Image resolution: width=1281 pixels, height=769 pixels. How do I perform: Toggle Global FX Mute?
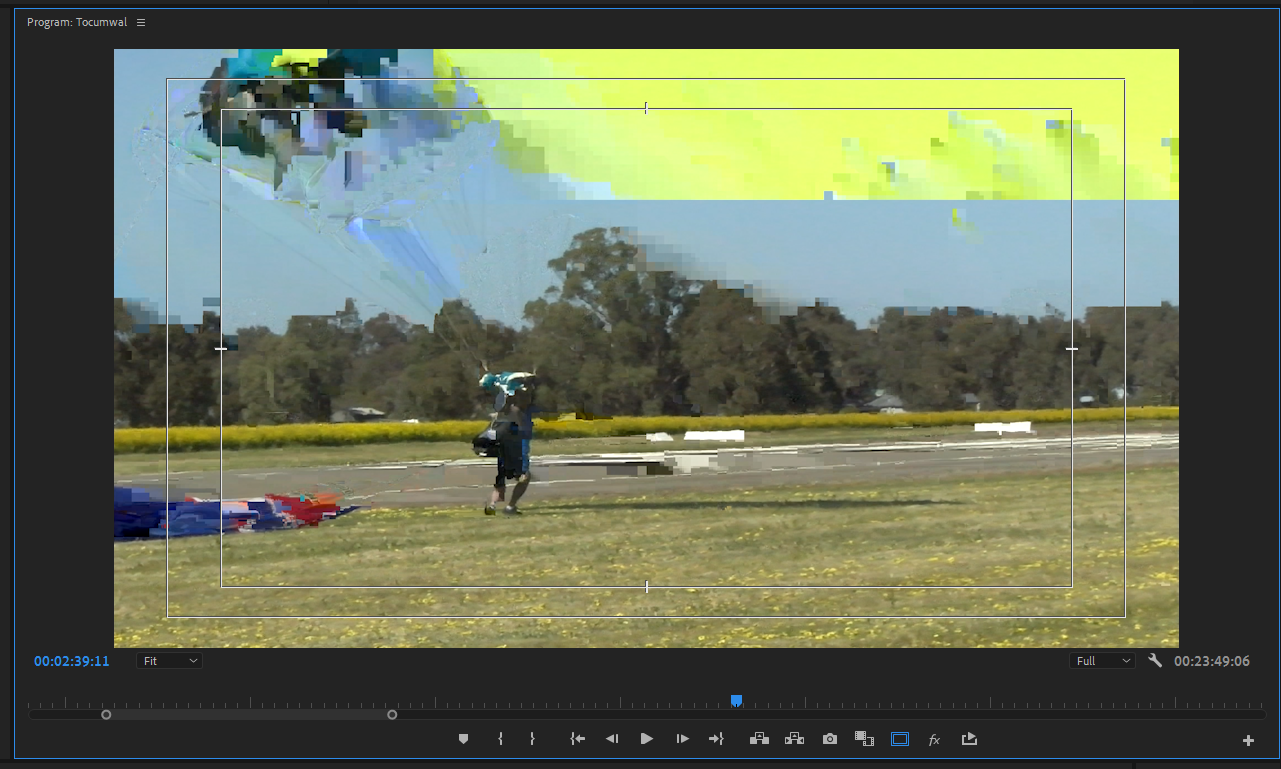[x=934, y=738]
